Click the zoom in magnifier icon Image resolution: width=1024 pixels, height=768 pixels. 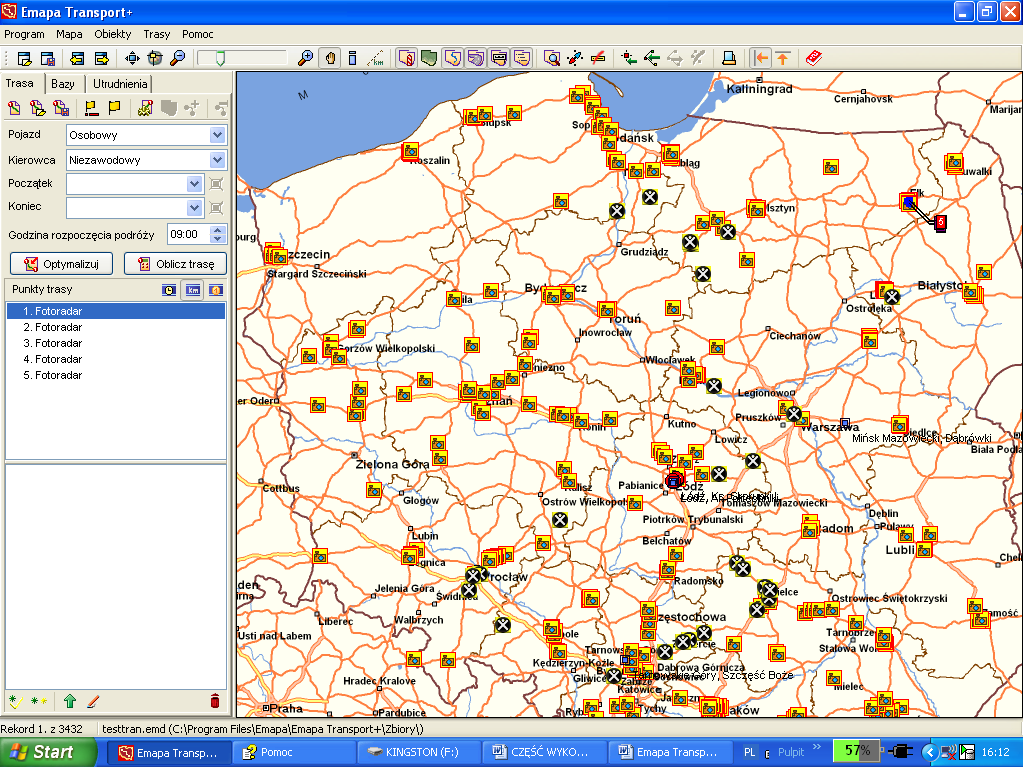coord(305,59)
